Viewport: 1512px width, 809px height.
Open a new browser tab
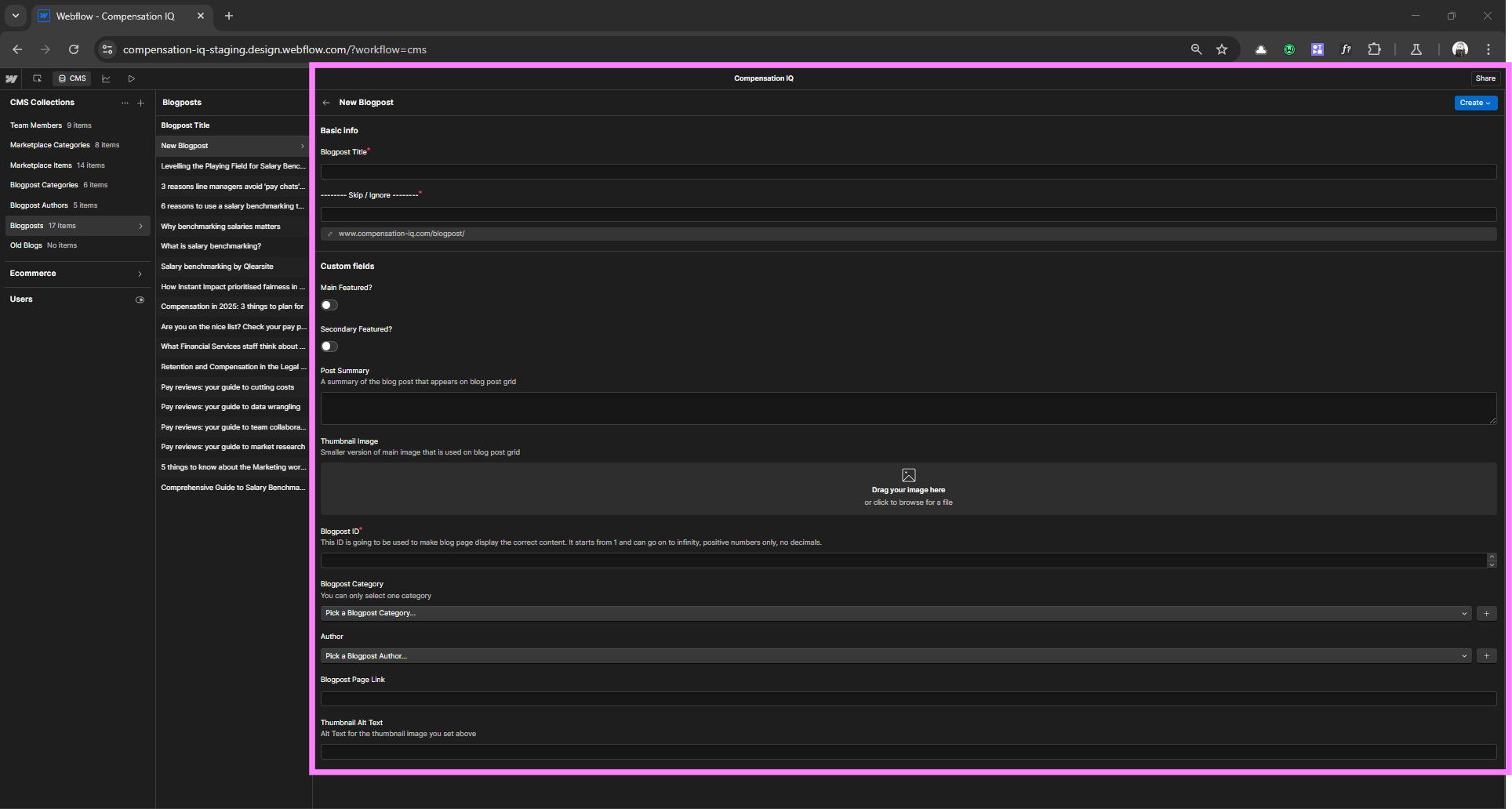[x=229, y=16]
